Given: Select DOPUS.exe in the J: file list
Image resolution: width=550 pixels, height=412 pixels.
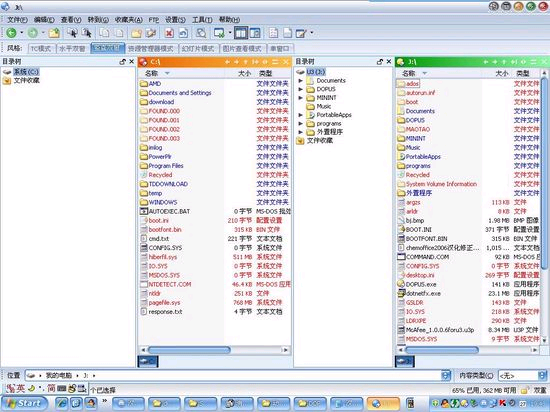Looking at the screenshot, I should 421,284.
